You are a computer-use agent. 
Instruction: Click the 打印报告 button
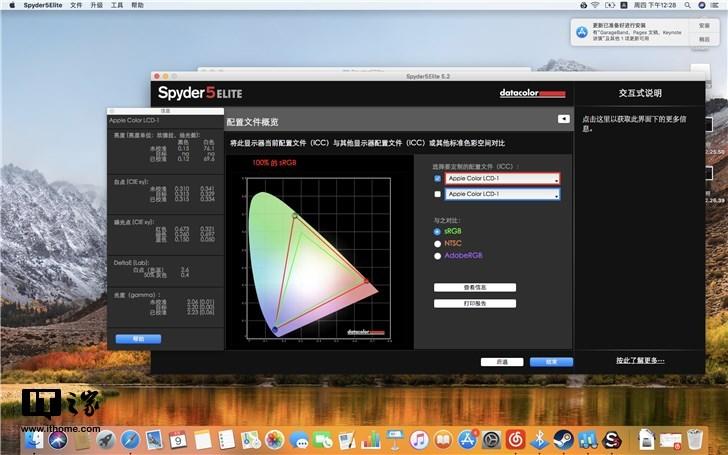point(474,304)
